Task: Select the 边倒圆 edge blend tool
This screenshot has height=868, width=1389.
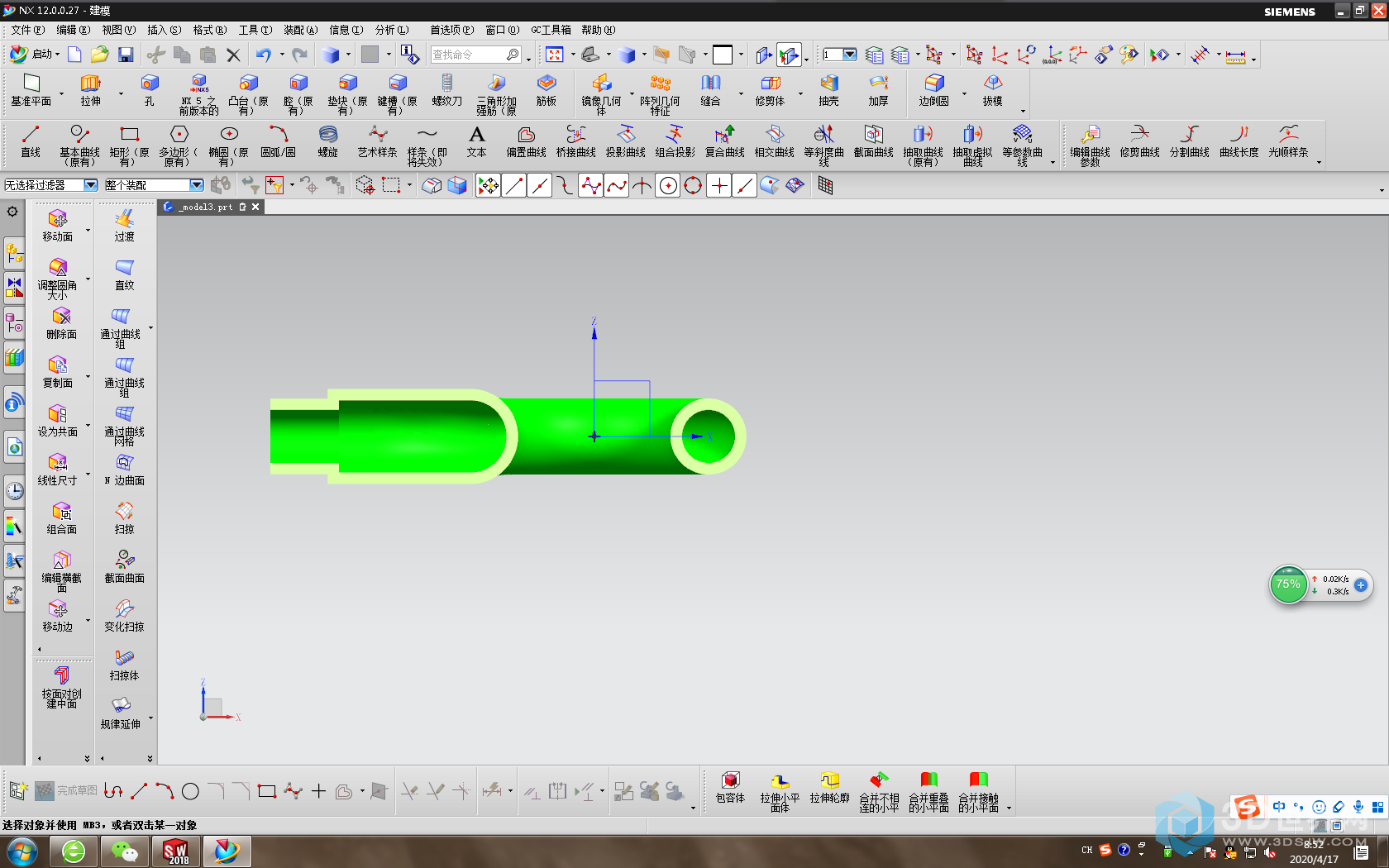Action: coord(933,90)
